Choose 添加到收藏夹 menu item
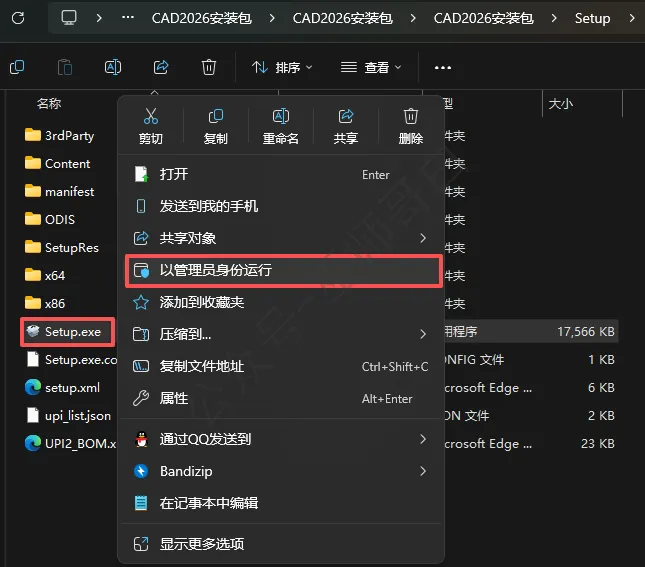This screenshot has width=645, height=567. point(281,302)
